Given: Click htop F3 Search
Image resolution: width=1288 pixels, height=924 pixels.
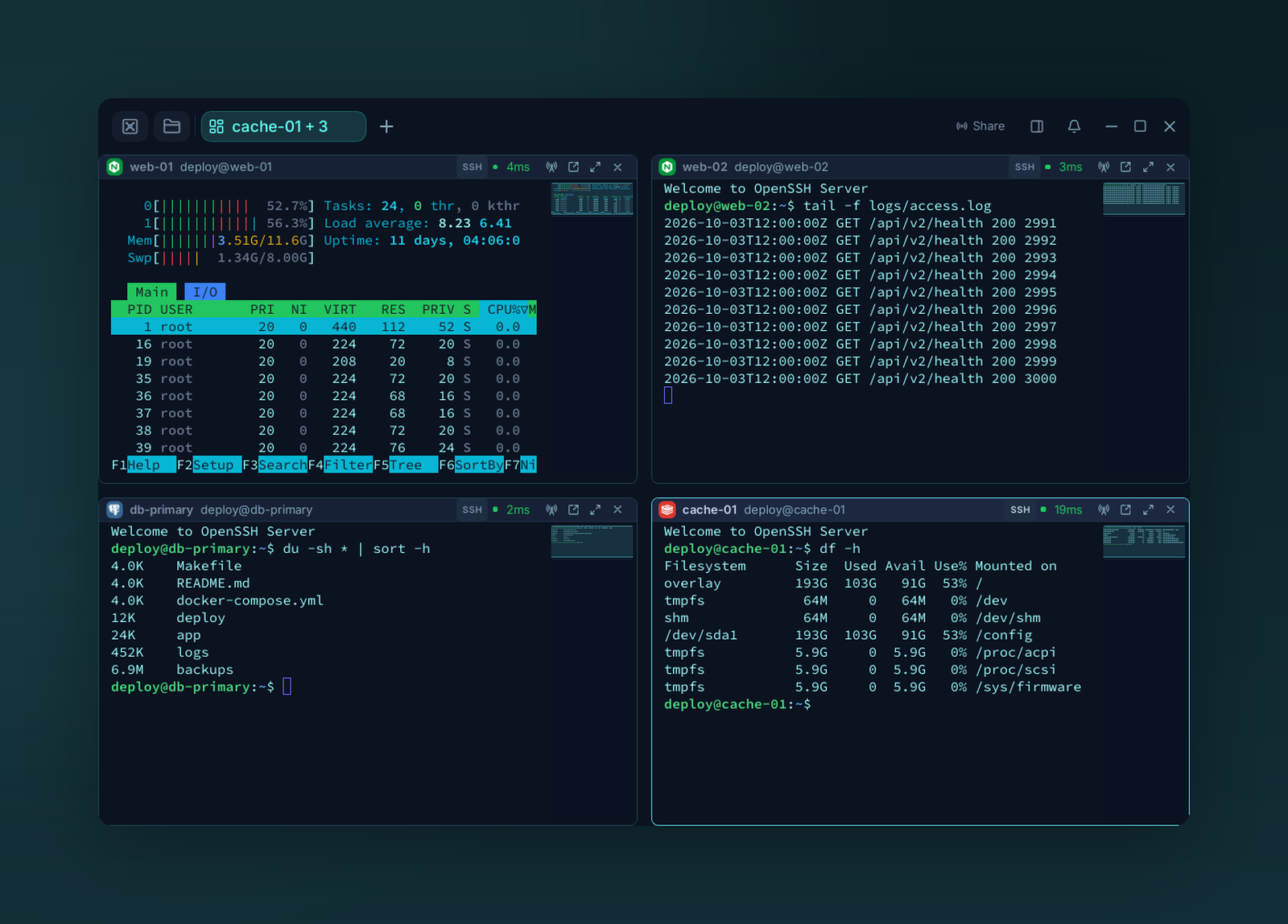Looking at the screenshot, I should click(x=275, y=465).
